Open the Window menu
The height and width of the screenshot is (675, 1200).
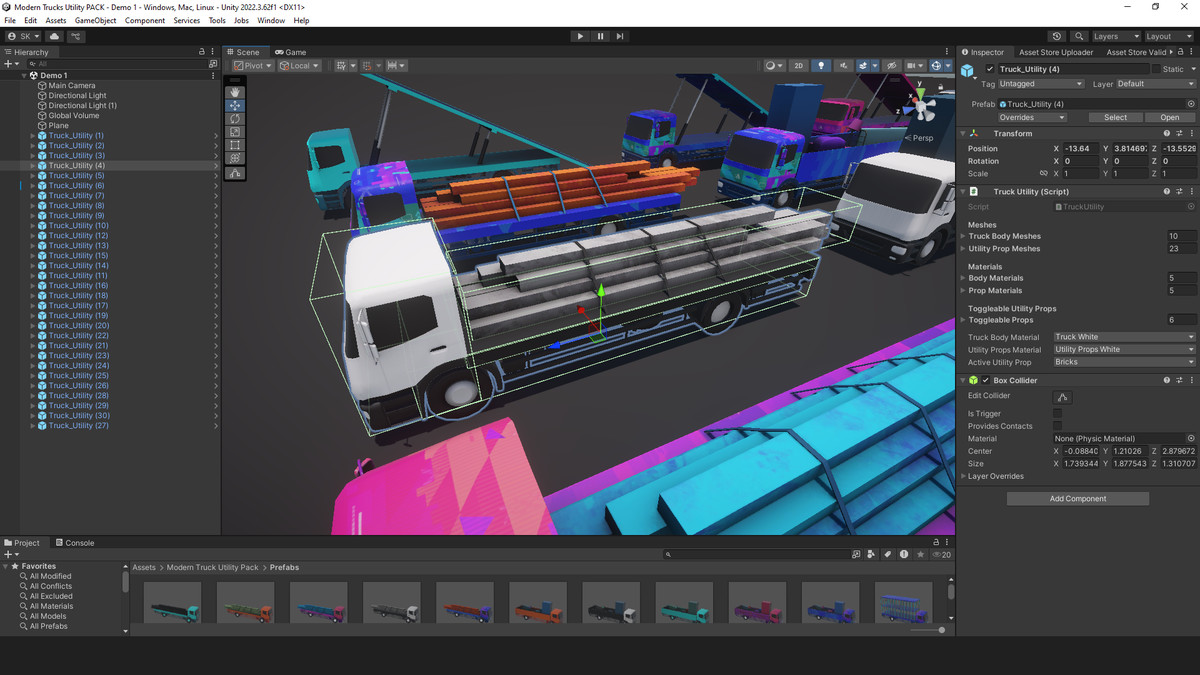(x=271, y=20)
